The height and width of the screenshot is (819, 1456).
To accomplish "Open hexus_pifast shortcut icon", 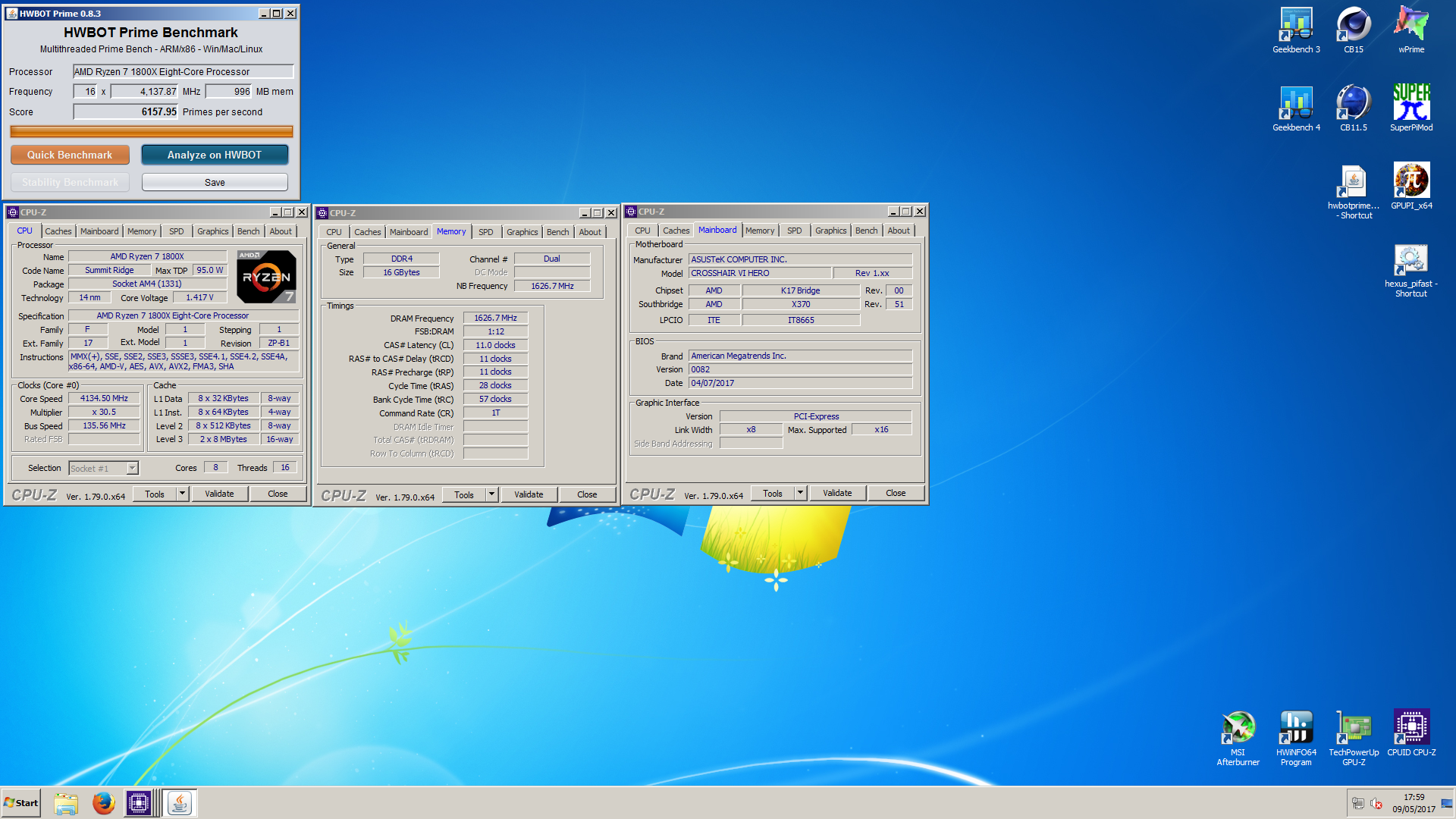I will coord(1411,271).
